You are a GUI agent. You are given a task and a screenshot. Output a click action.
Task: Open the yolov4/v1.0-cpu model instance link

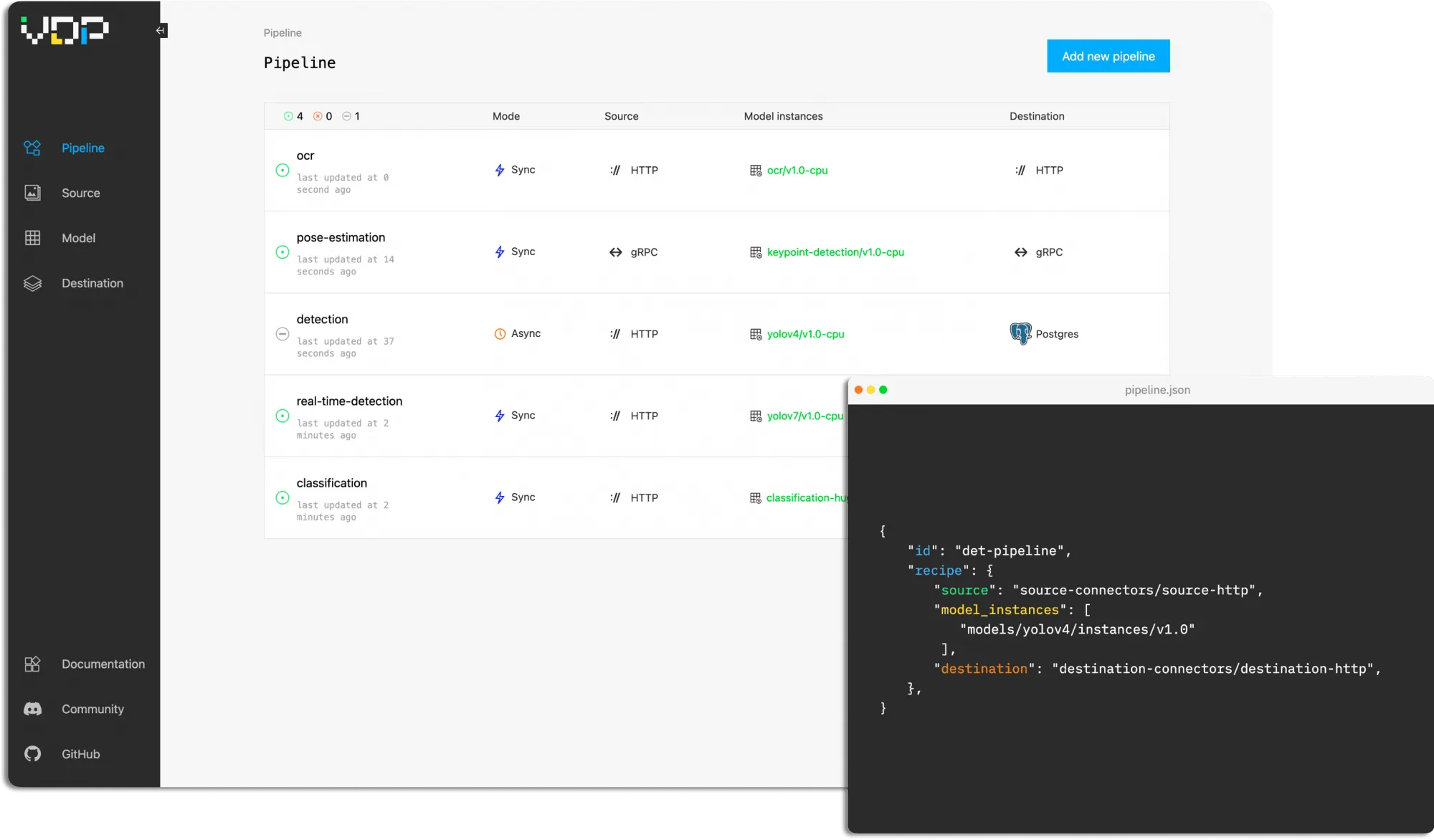805,334
